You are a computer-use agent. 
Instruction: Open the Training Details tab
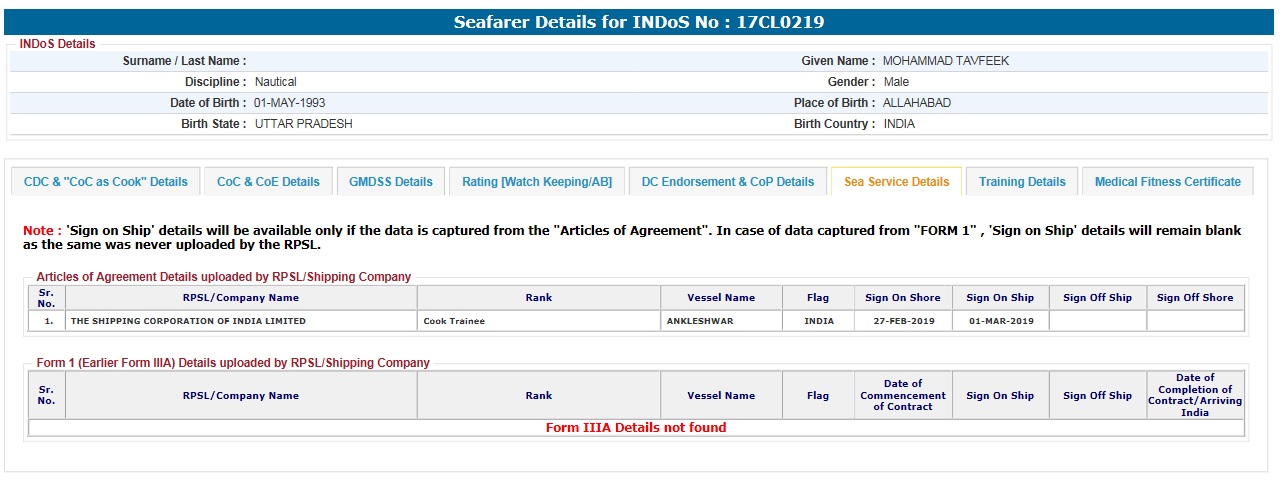click(1022, 182)
